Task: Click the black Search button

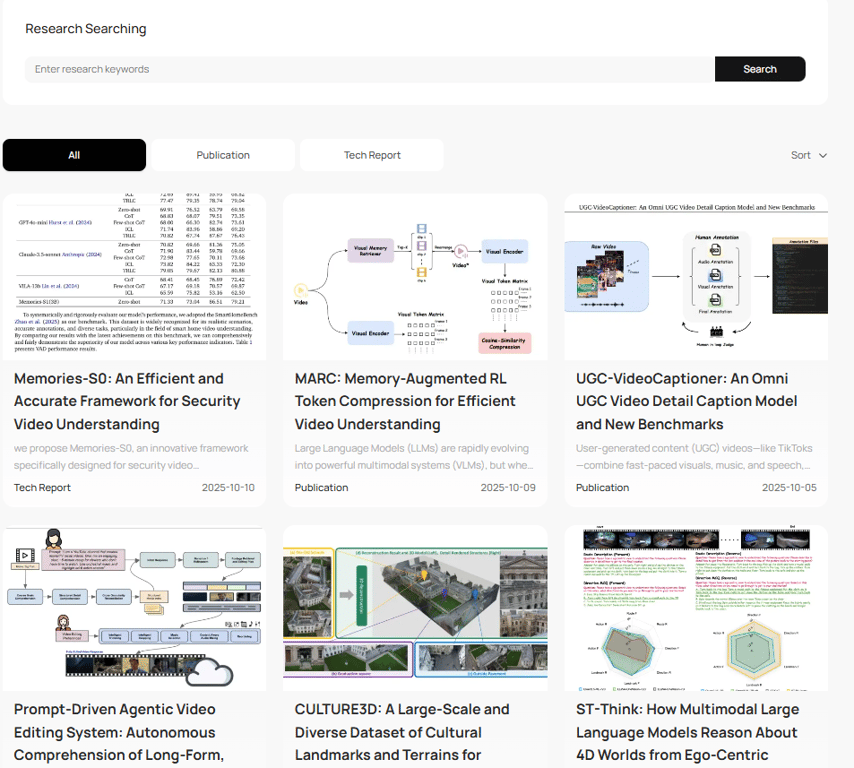Action: pos(760,69)
